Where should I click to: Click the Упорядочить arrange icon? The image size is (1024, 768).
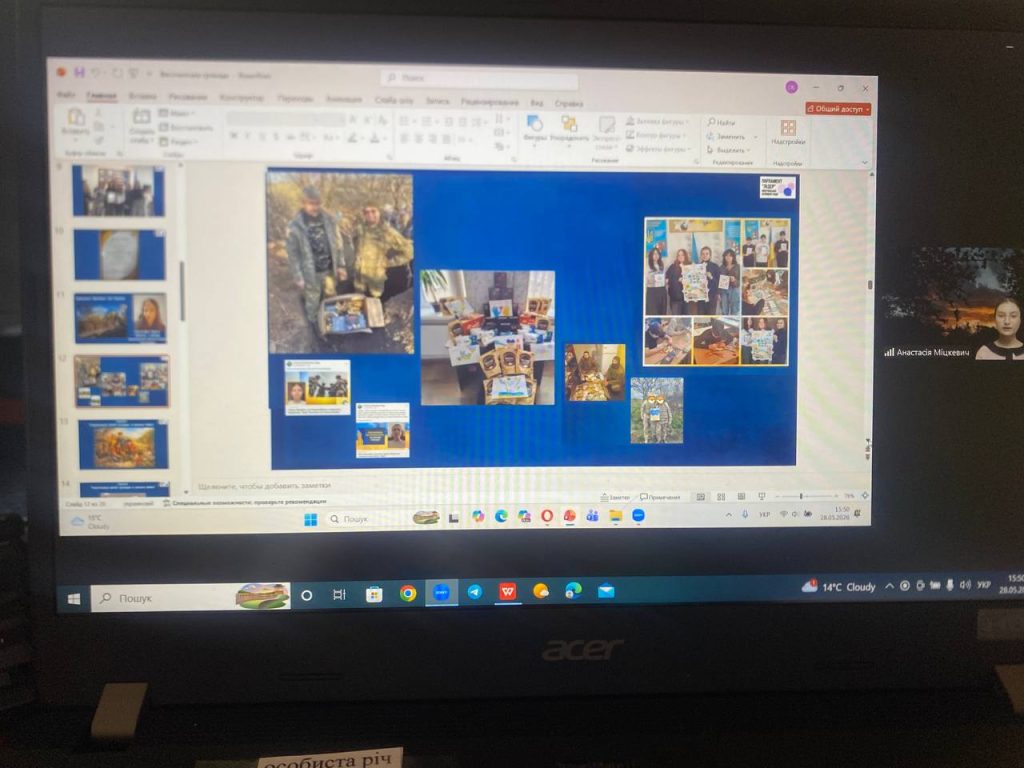click(569, 128)
